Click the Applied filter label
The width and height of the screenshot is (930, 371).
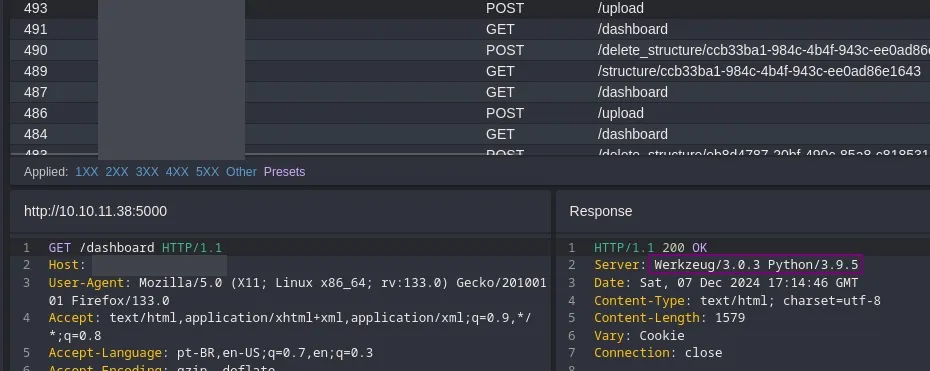[46, 172]
